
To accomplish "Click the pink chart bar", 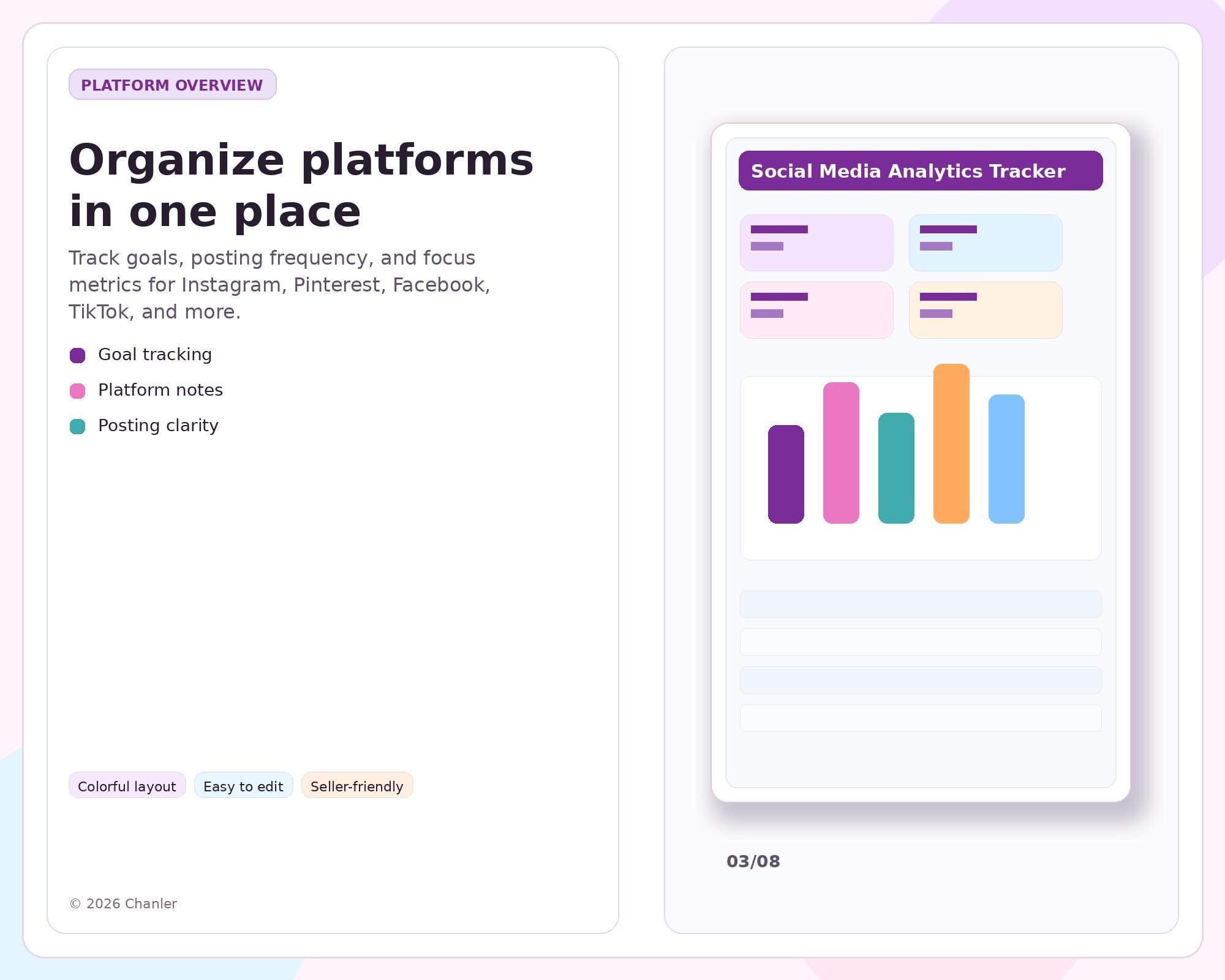I will point(841,453).
